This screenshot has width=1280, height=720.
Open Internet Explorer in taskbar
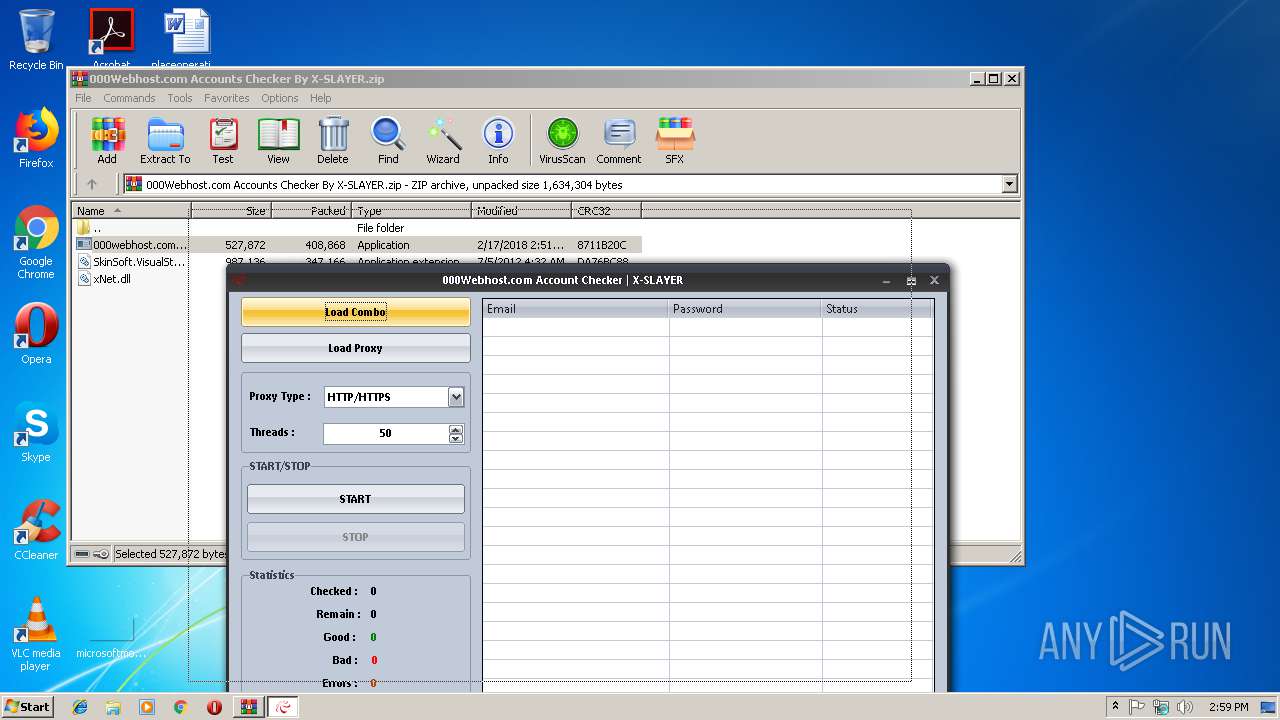[x=80, y=707]
